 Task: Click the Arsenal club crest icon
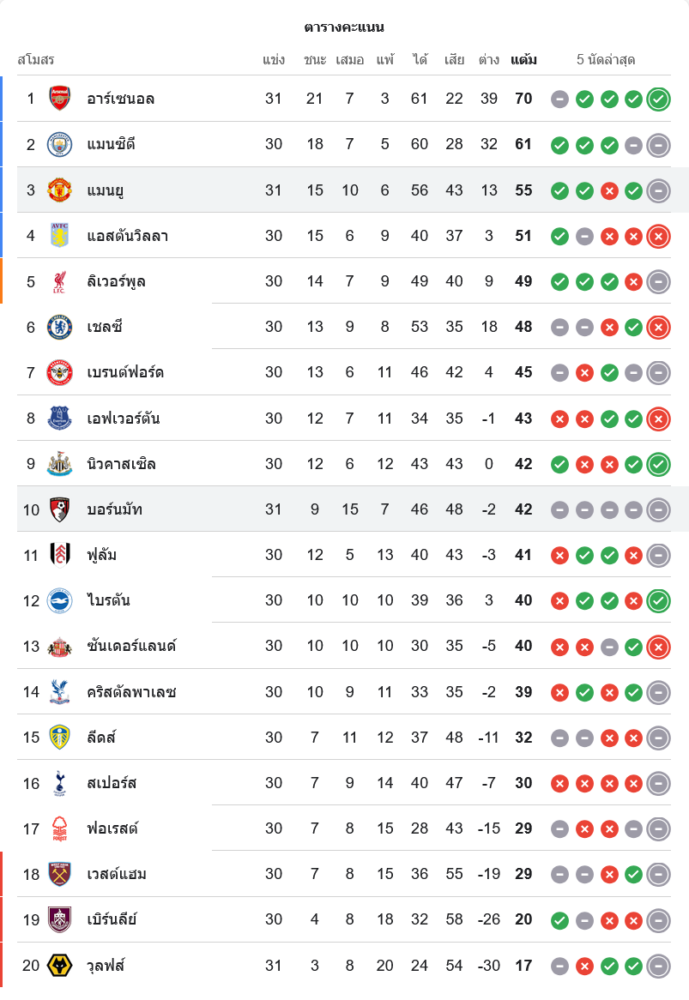tap(60, 98)
